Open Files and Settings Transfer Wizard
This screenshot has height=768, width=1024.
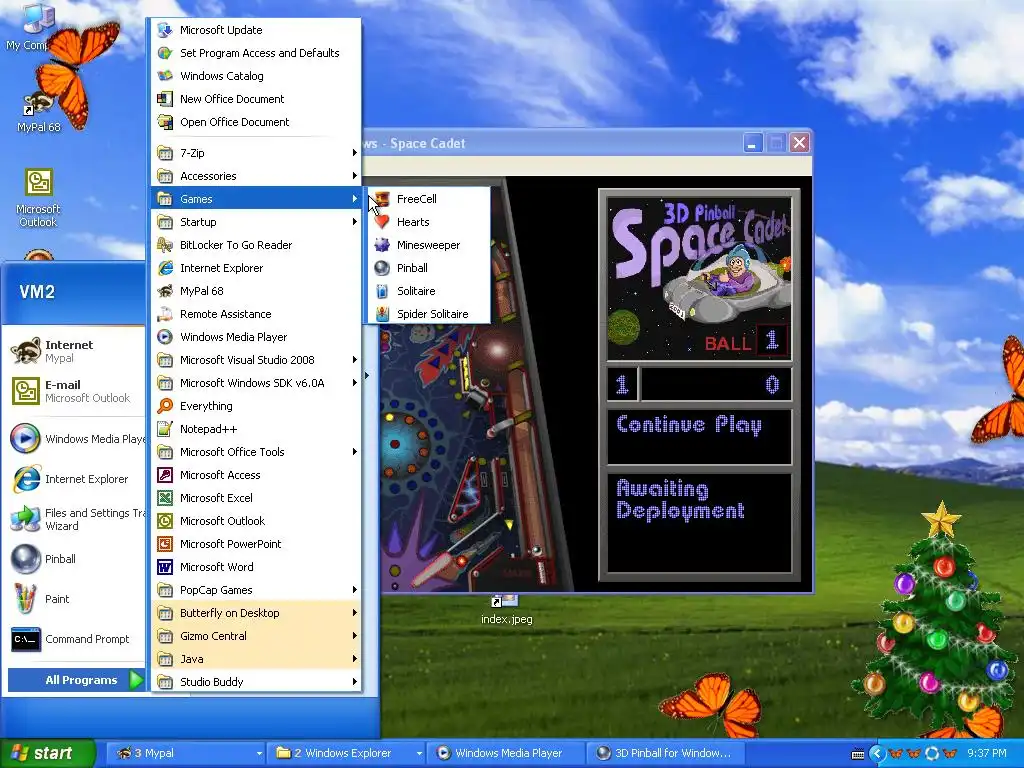pyautogui.click(x=74, y=519)
